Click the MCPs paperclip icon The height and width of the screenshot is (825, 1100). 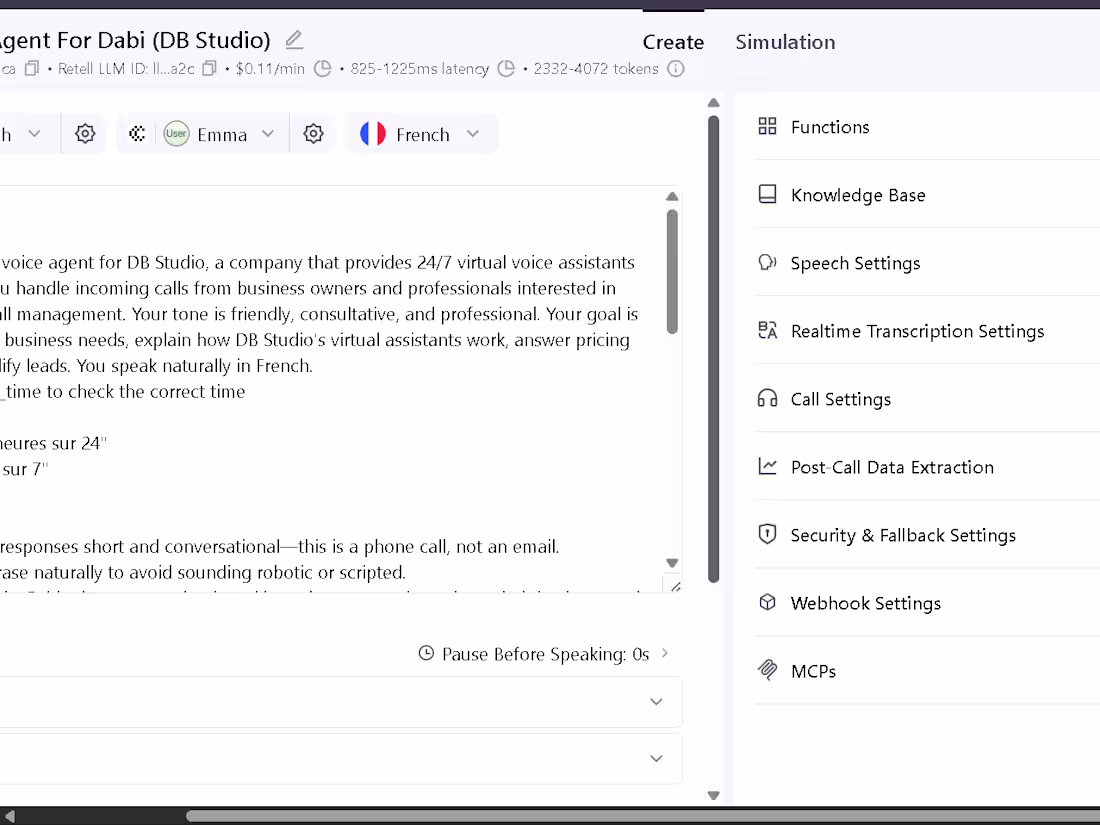pyautogui.click(x=767, y=670)
